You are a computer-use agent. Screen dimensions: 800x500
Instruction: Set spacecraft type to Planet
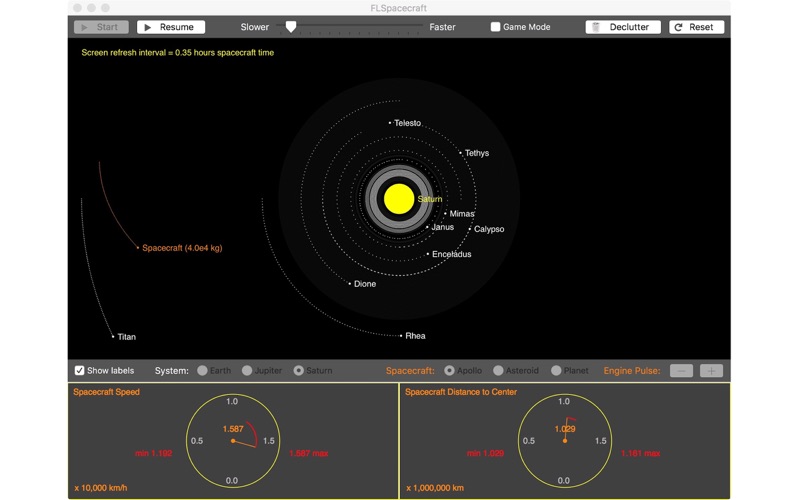click(x=556, y=371)
